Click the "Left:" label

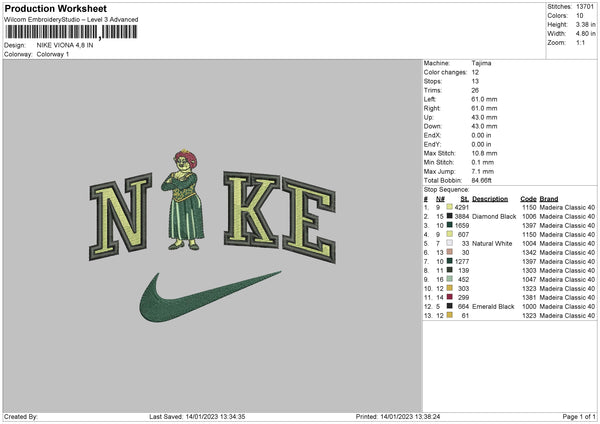(x=430, y=99)
